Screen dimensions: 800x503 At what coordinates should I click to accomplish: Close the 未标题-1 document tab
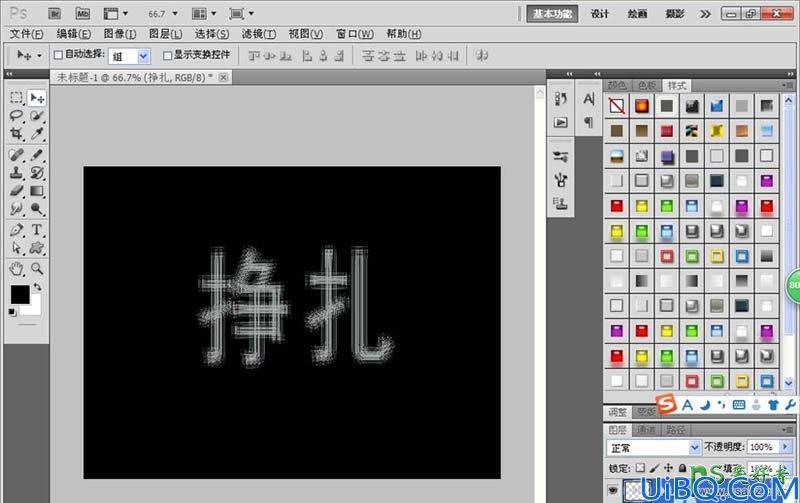pos(223,77)
